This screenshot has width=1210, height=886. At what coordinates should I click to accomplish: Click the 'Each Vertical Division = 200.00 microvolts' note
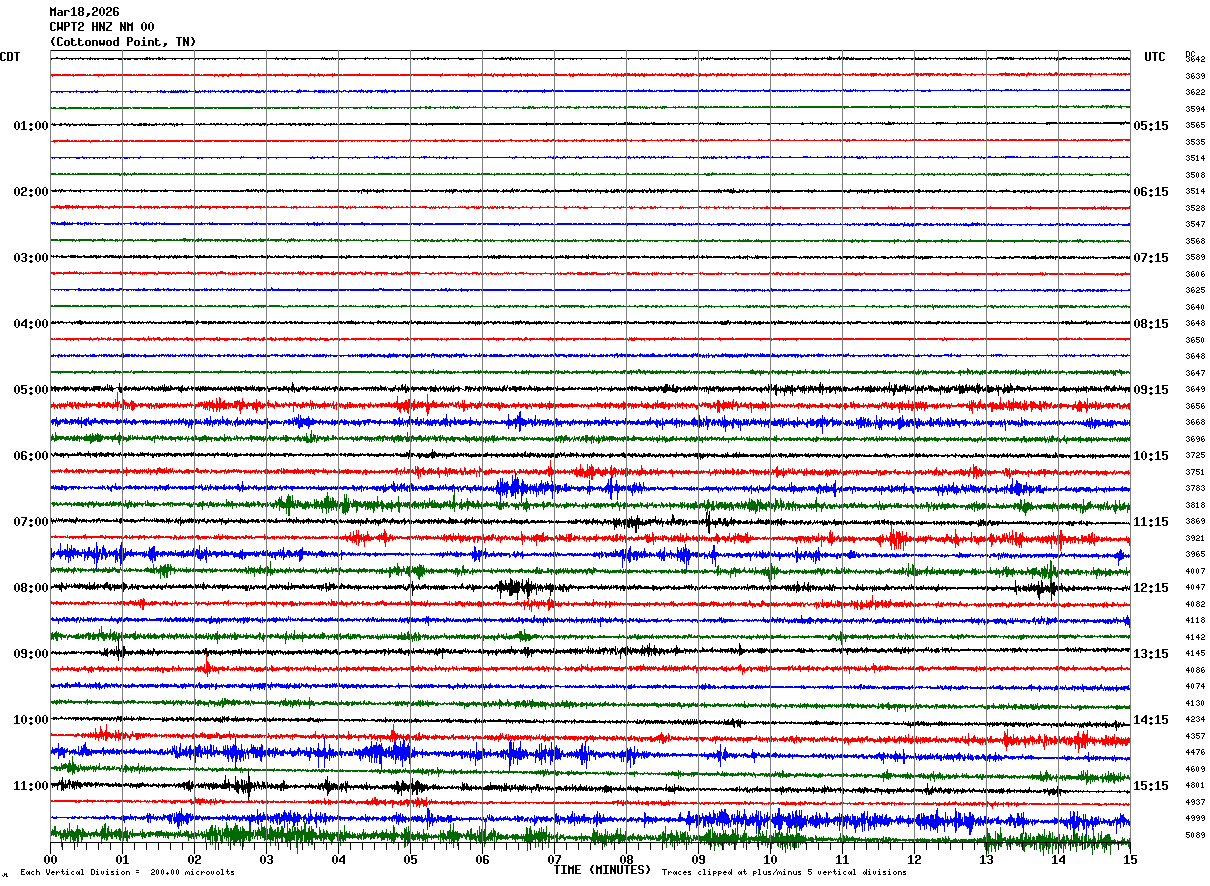[127, 873]
